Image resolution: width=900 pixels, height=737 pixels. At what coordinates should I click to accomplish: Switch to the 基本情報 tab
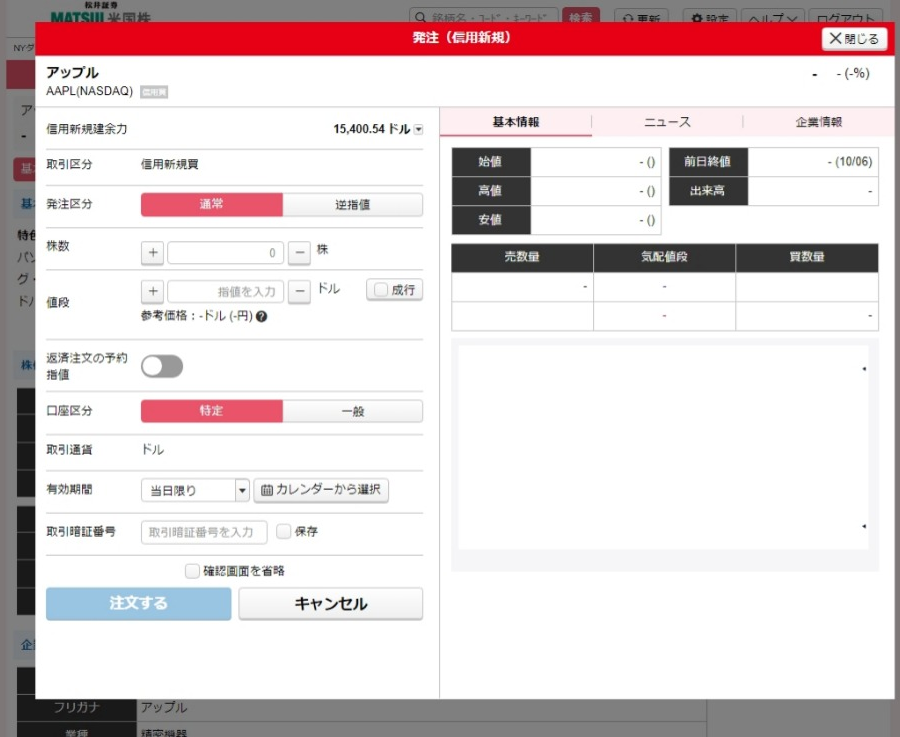point(515,122)
